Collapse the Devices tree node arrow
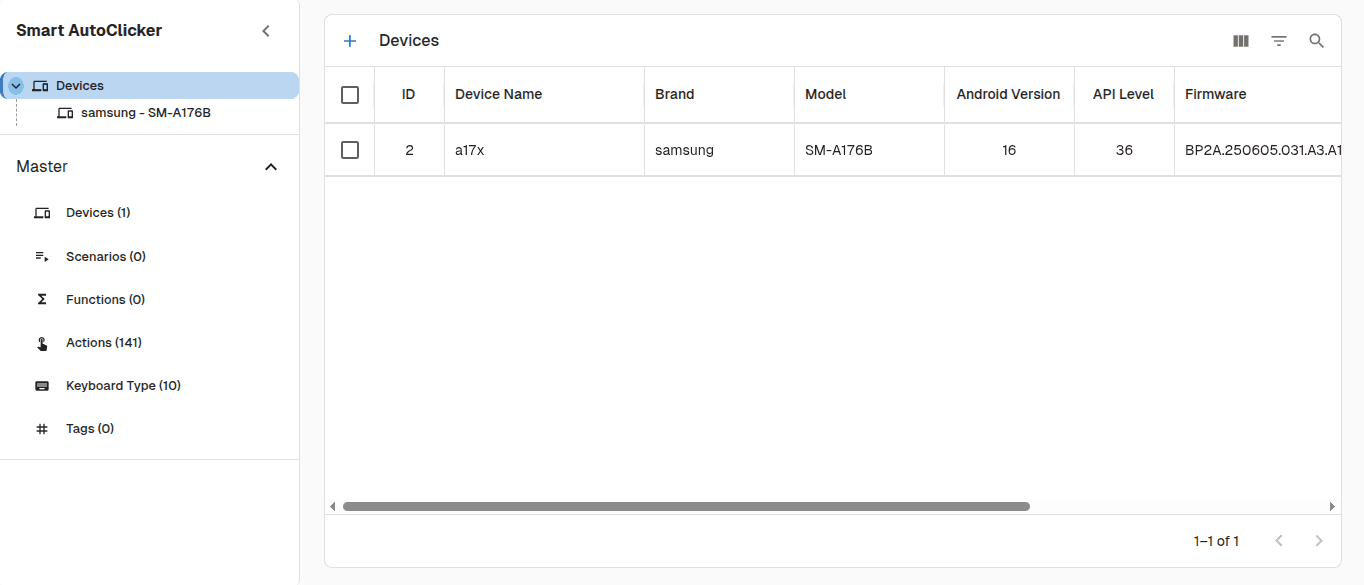The width and height of the screenshot is (1364, 585). pyautogui.click(x=16, y=86)
